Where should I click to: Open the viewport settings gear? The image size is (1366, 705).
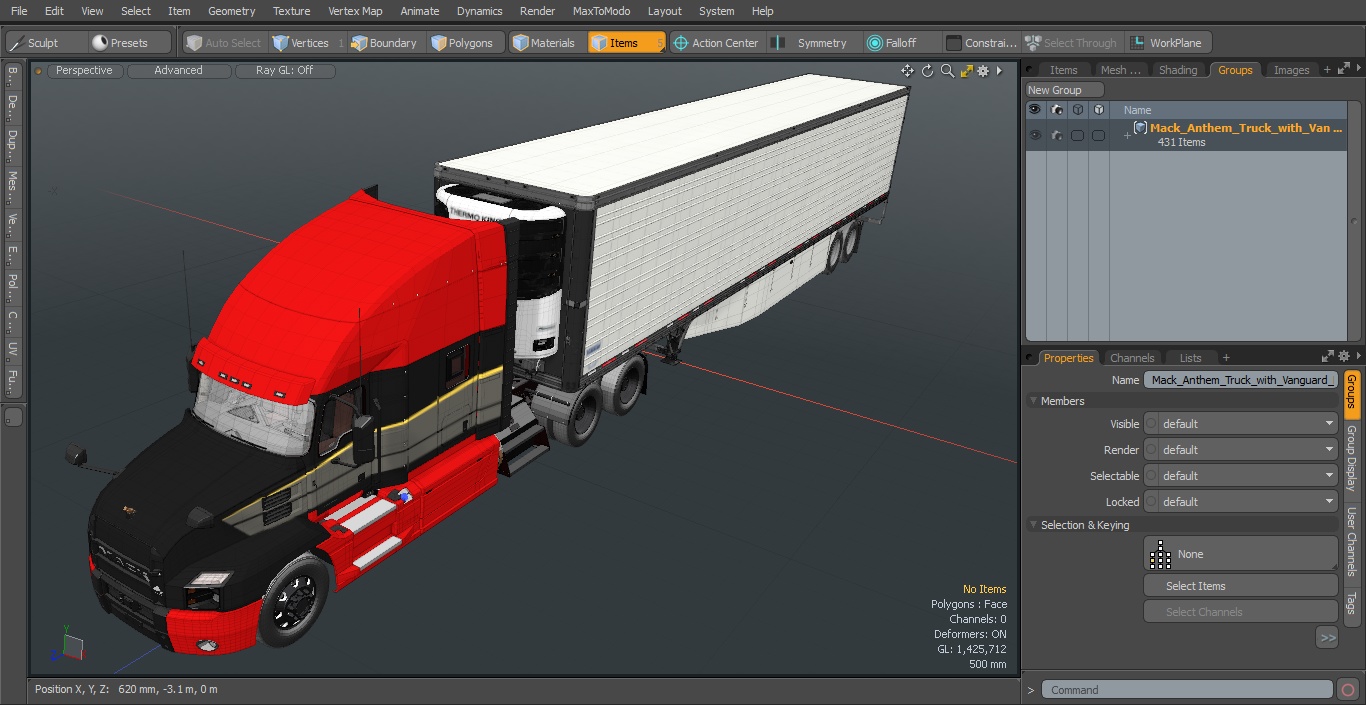click(x=983, y=71)
